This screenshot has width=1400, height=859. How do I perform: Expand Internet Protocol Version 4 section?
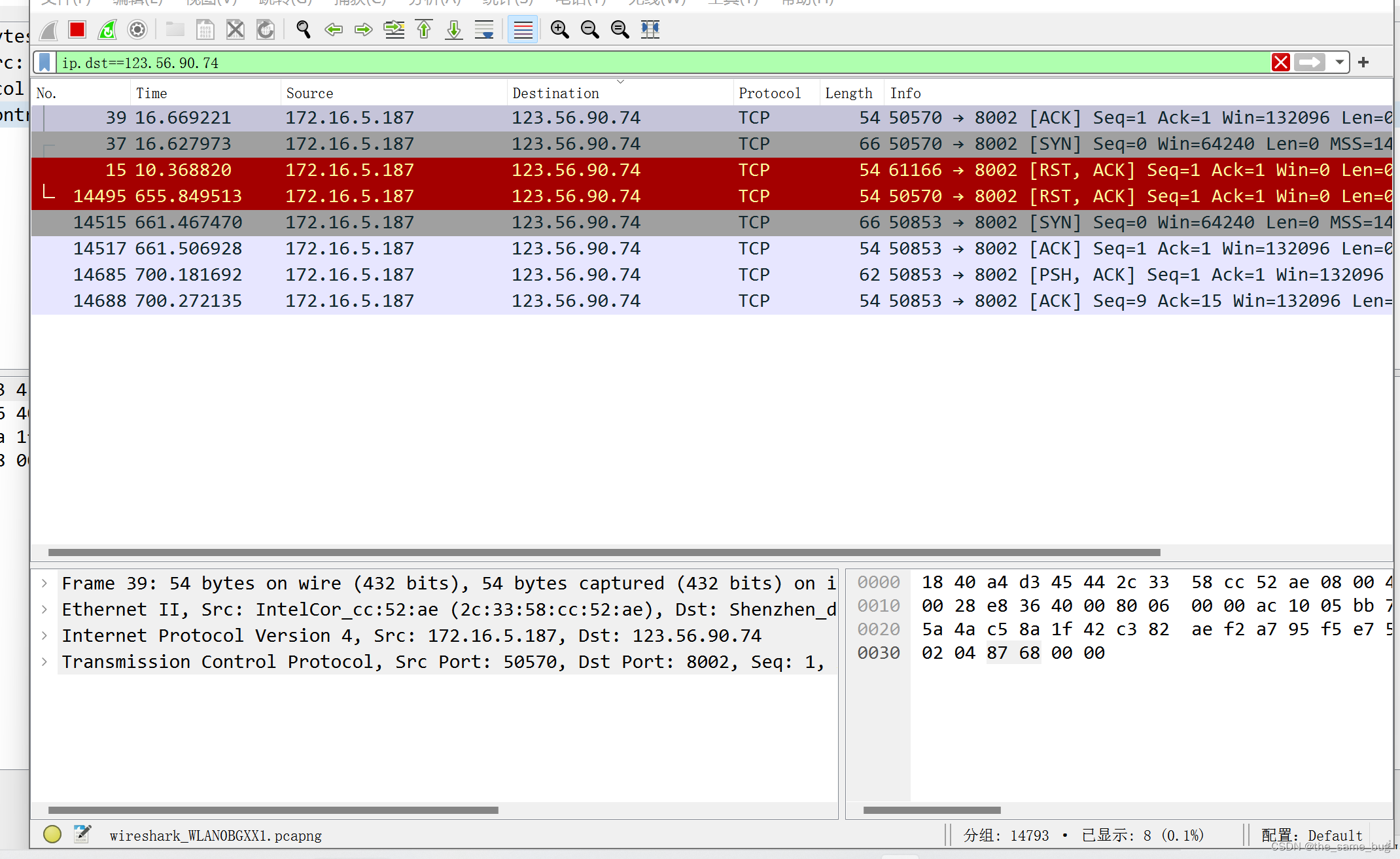[44, 635]
